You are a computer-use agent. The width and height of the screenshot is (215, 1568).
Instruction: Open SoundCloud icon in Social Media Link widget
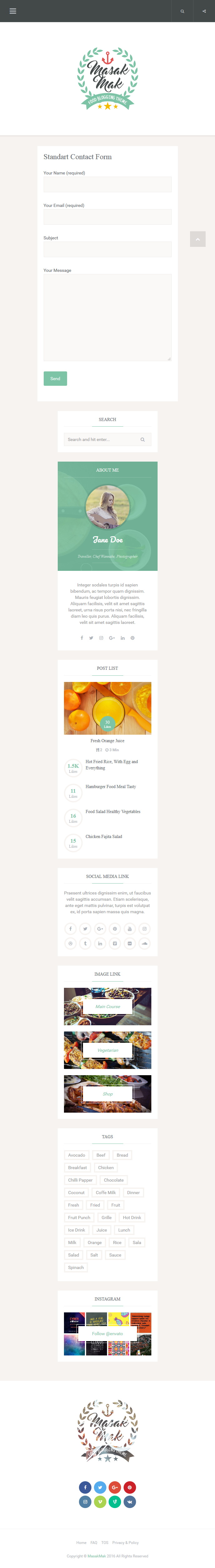click(144, 943)
